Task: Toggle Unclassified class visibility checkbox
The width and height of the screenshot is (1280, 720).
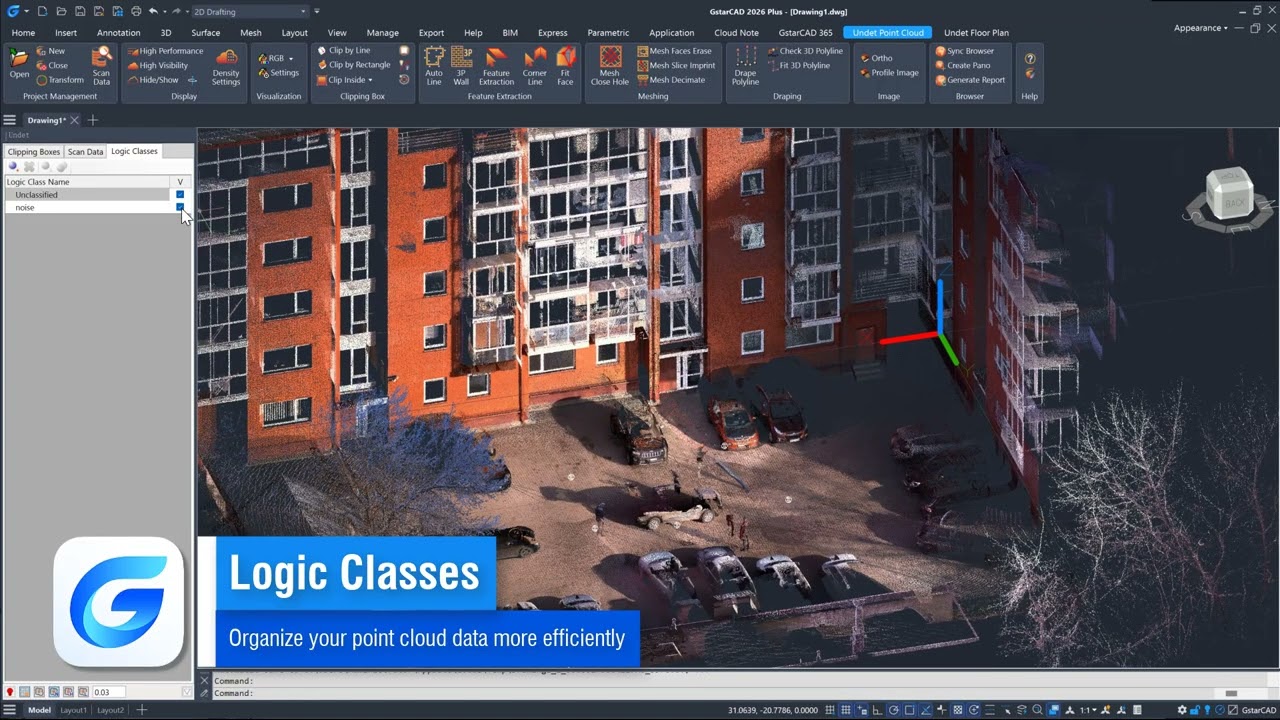Action: point(180,195)
